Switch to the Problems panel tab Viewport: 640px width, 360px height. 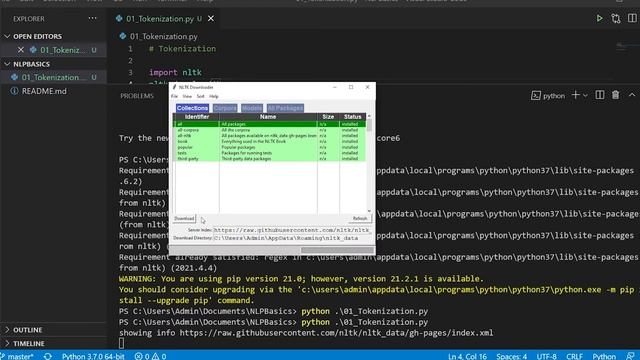click(137, 96)
